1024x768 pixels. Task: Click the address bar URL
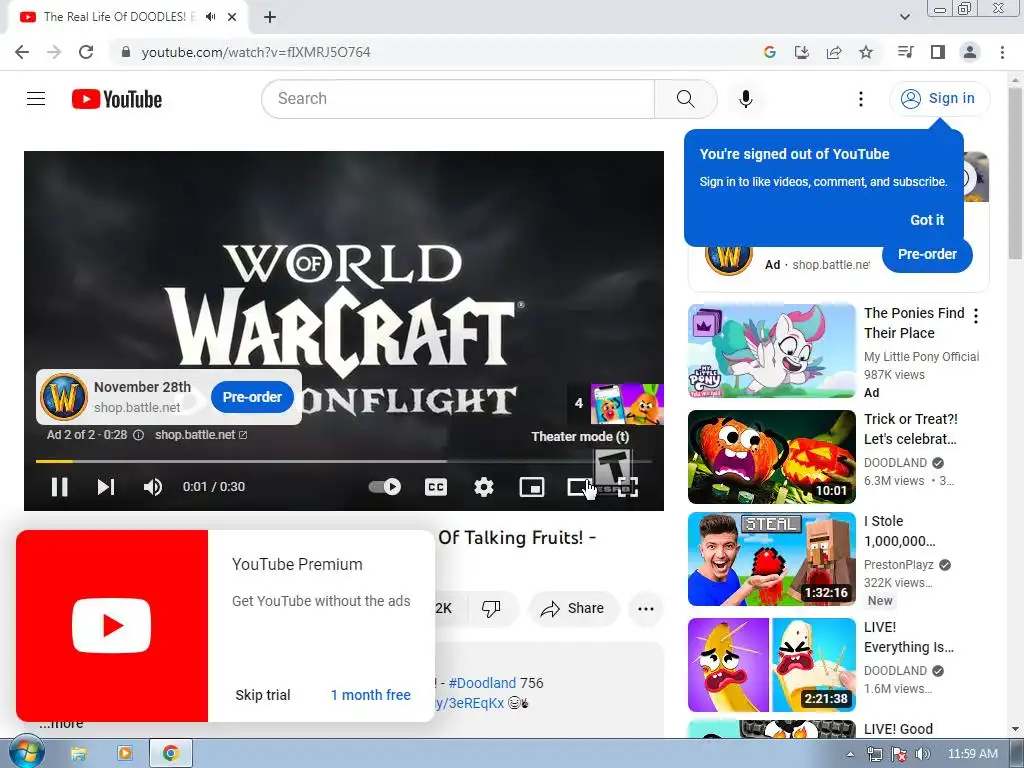[x=256, y=52]
